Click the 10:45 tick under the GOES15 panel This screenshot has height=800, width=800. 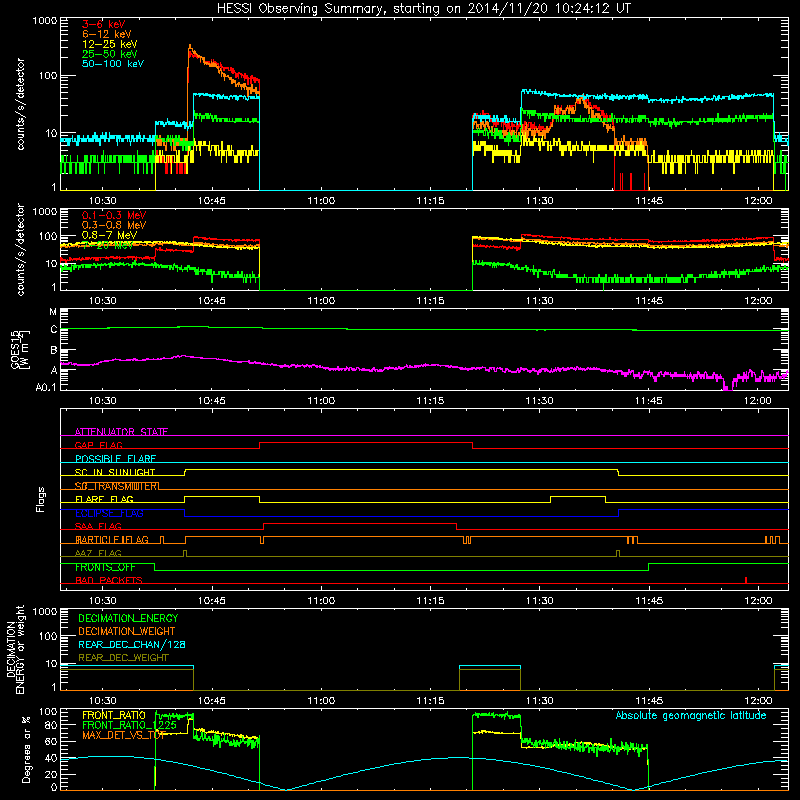point(212,401)
